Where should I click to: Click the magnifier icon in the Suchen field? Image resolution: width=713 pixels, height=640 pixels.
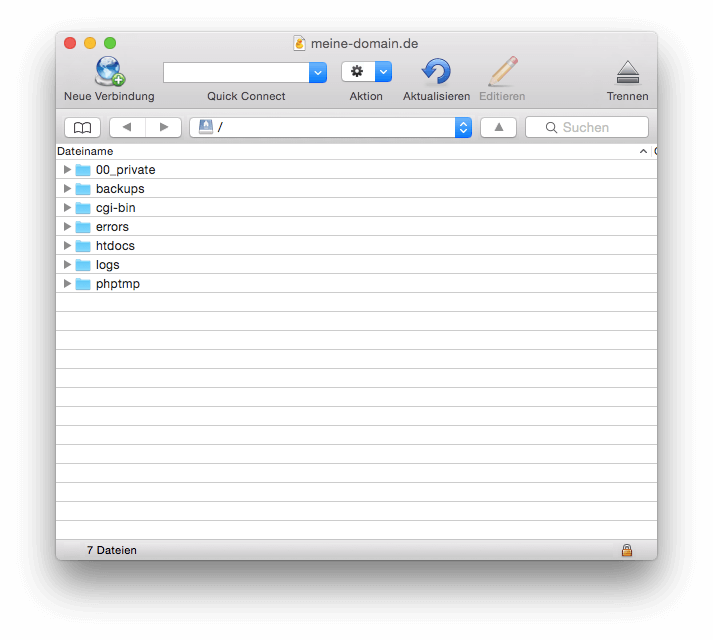[x=551, y=127]
